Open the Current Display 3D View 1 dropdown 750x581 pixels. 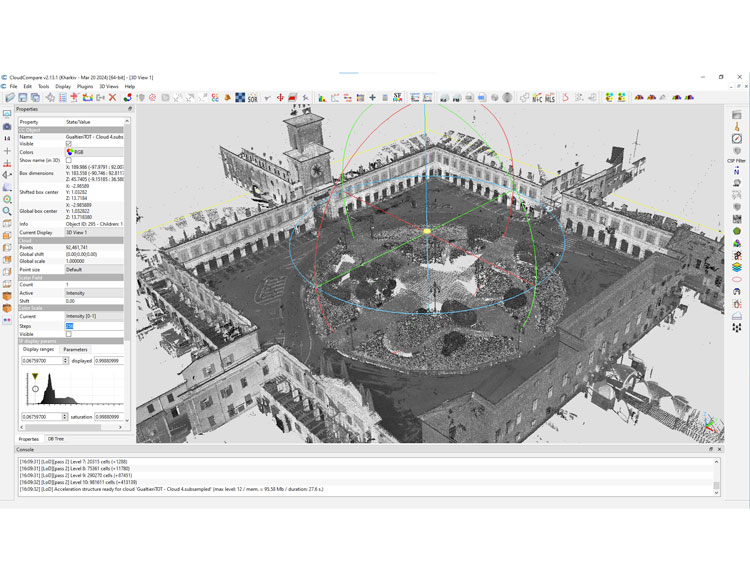[94, 232]
